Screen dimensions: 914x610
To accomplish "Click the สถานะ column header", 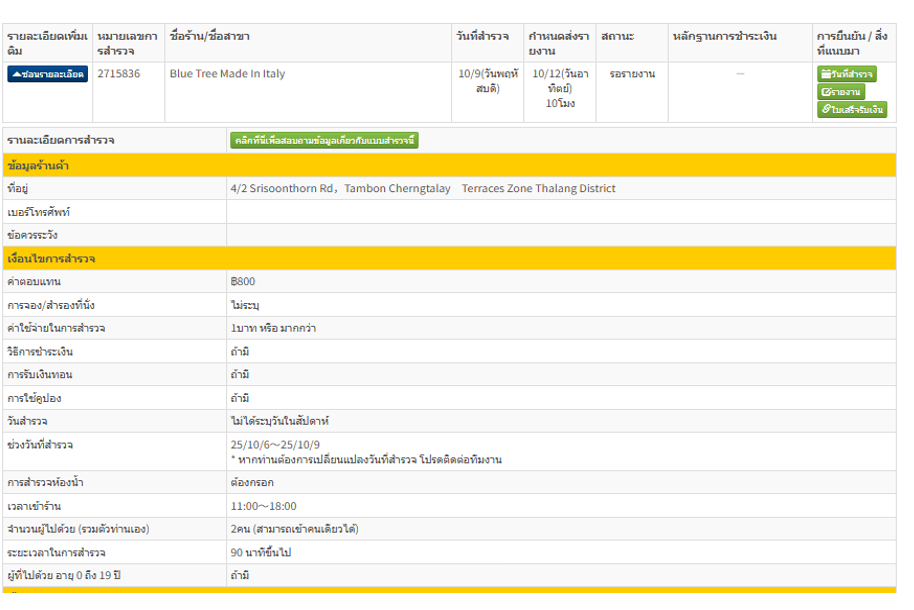I will 618,36.
